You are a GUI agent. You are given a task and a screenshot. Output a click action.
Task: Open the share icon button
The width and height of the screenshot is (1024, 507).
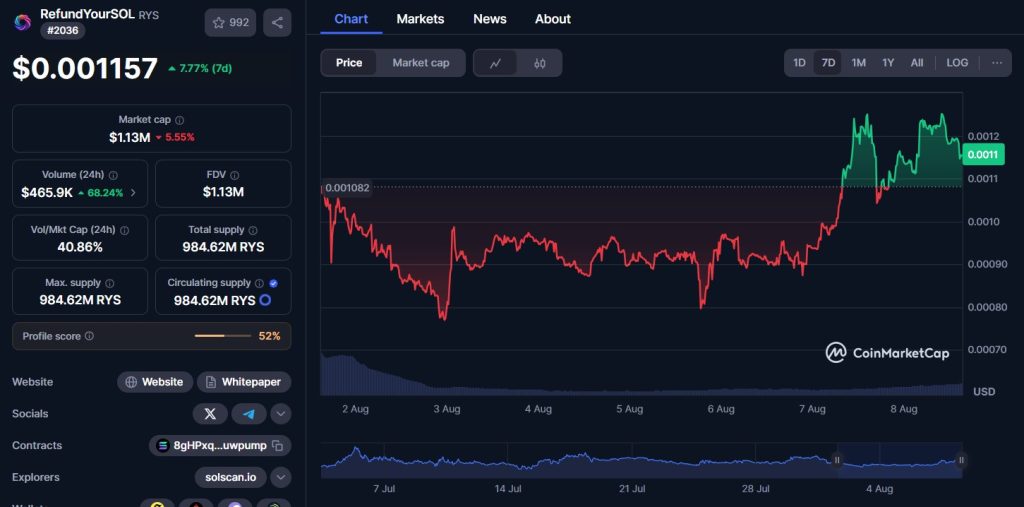click(278, 23)
